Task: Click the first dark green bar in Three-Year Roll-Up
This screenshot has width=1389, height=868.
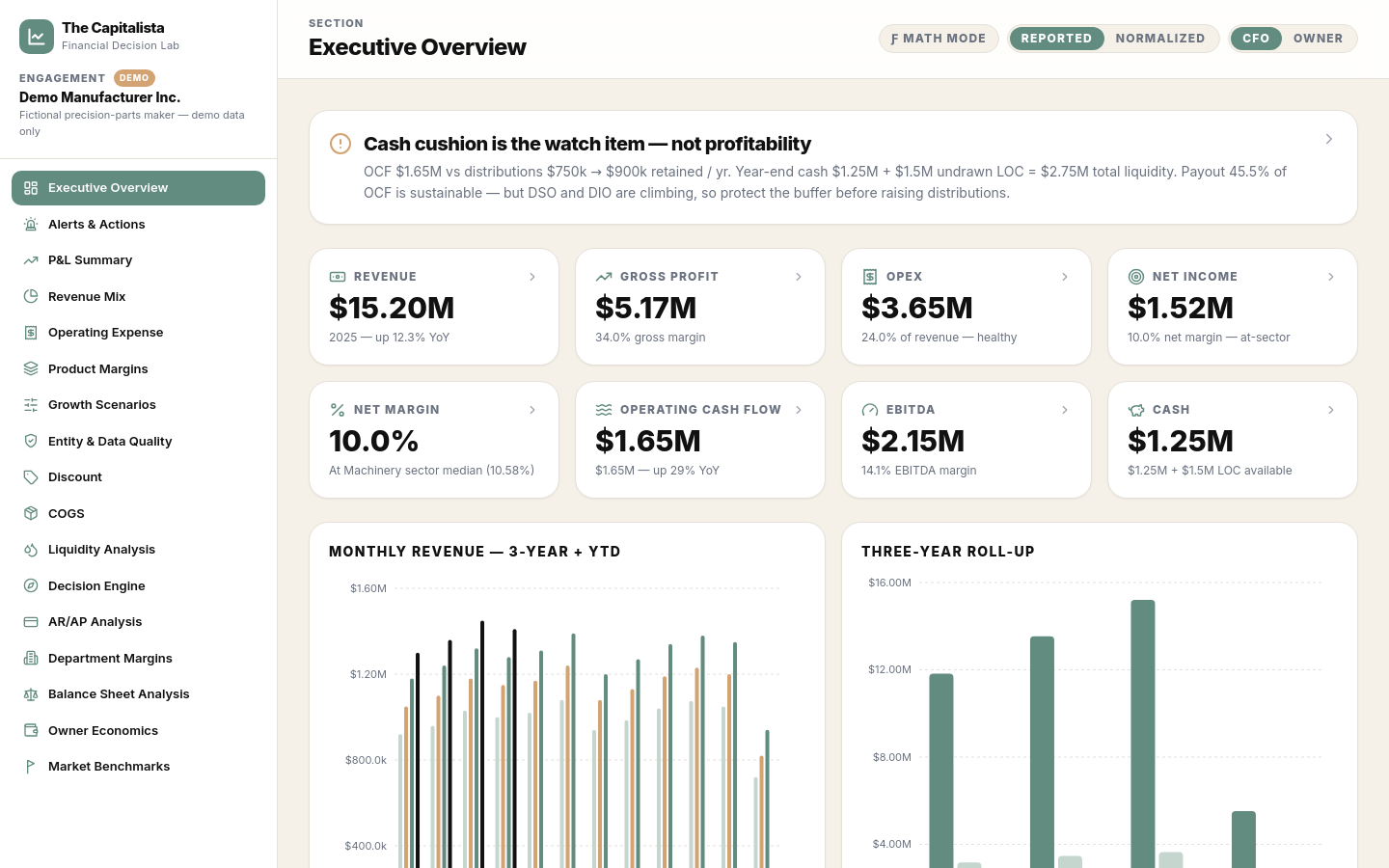Action: click(941, 771)
